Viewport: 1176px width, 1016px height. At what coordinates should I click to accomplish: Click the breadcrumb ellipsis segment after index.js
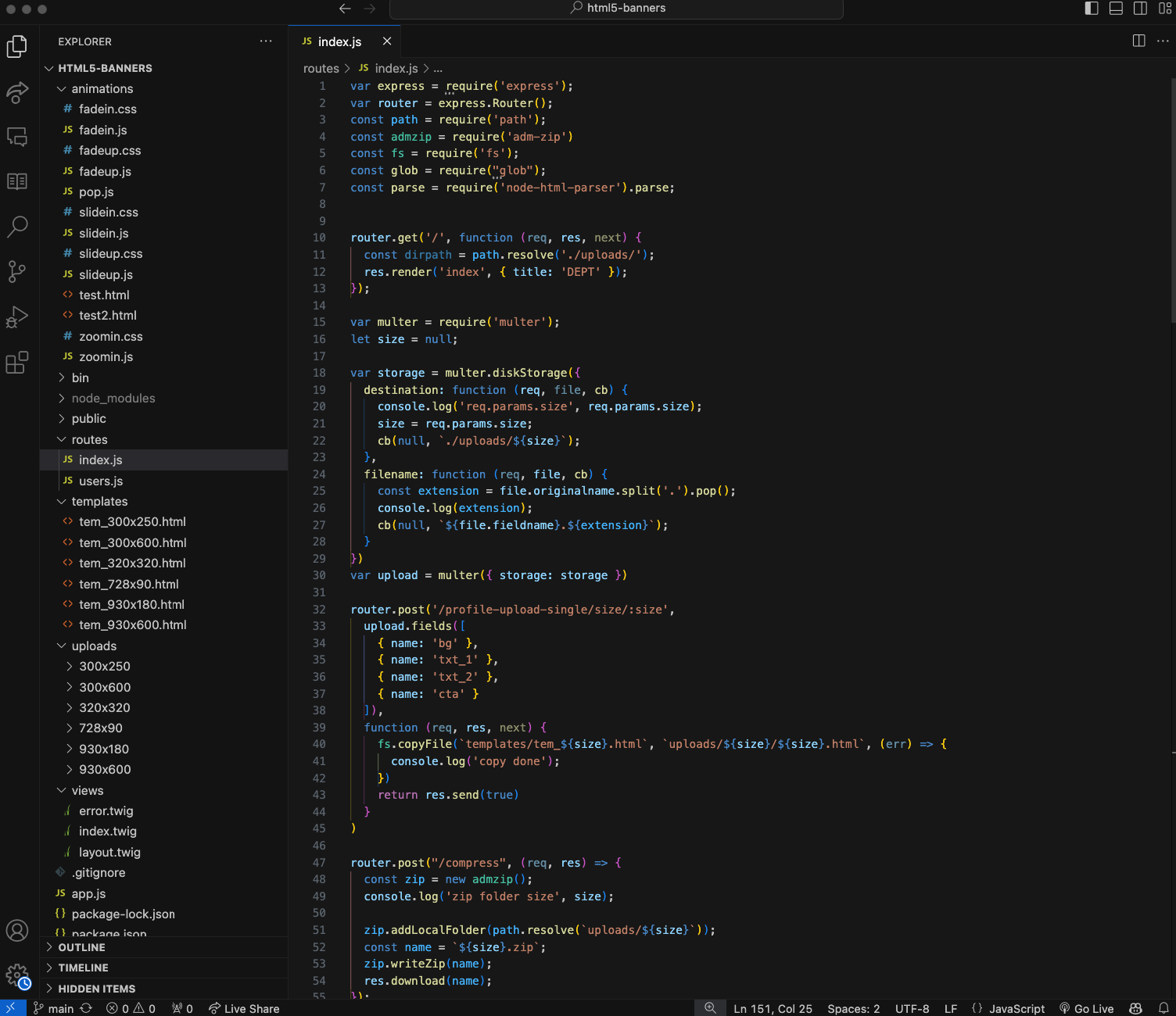coord(438,69)
